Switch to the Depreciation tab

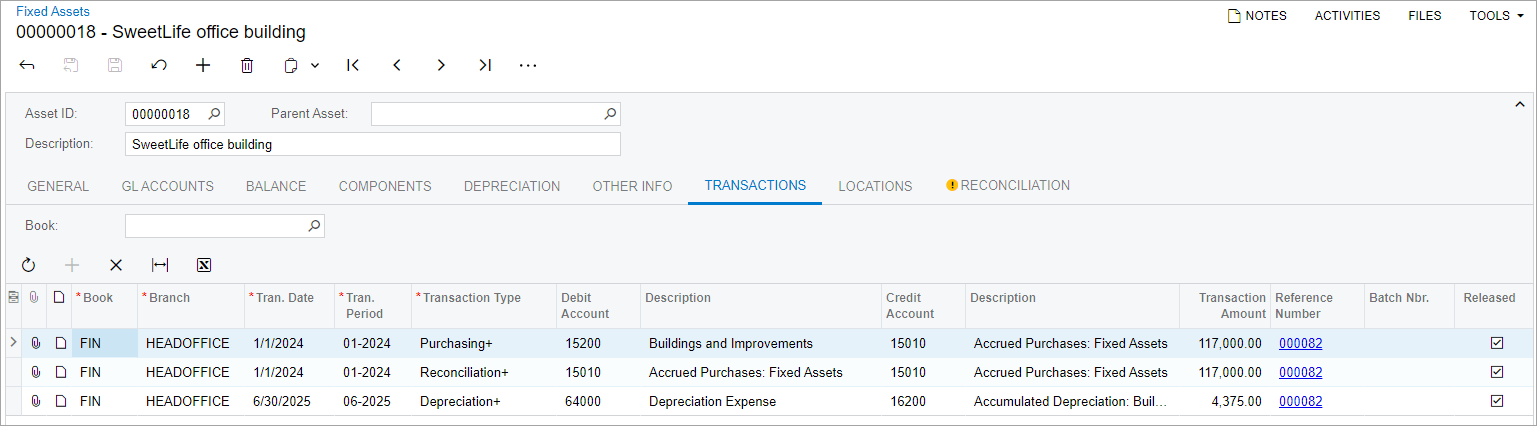coord(511,186)
